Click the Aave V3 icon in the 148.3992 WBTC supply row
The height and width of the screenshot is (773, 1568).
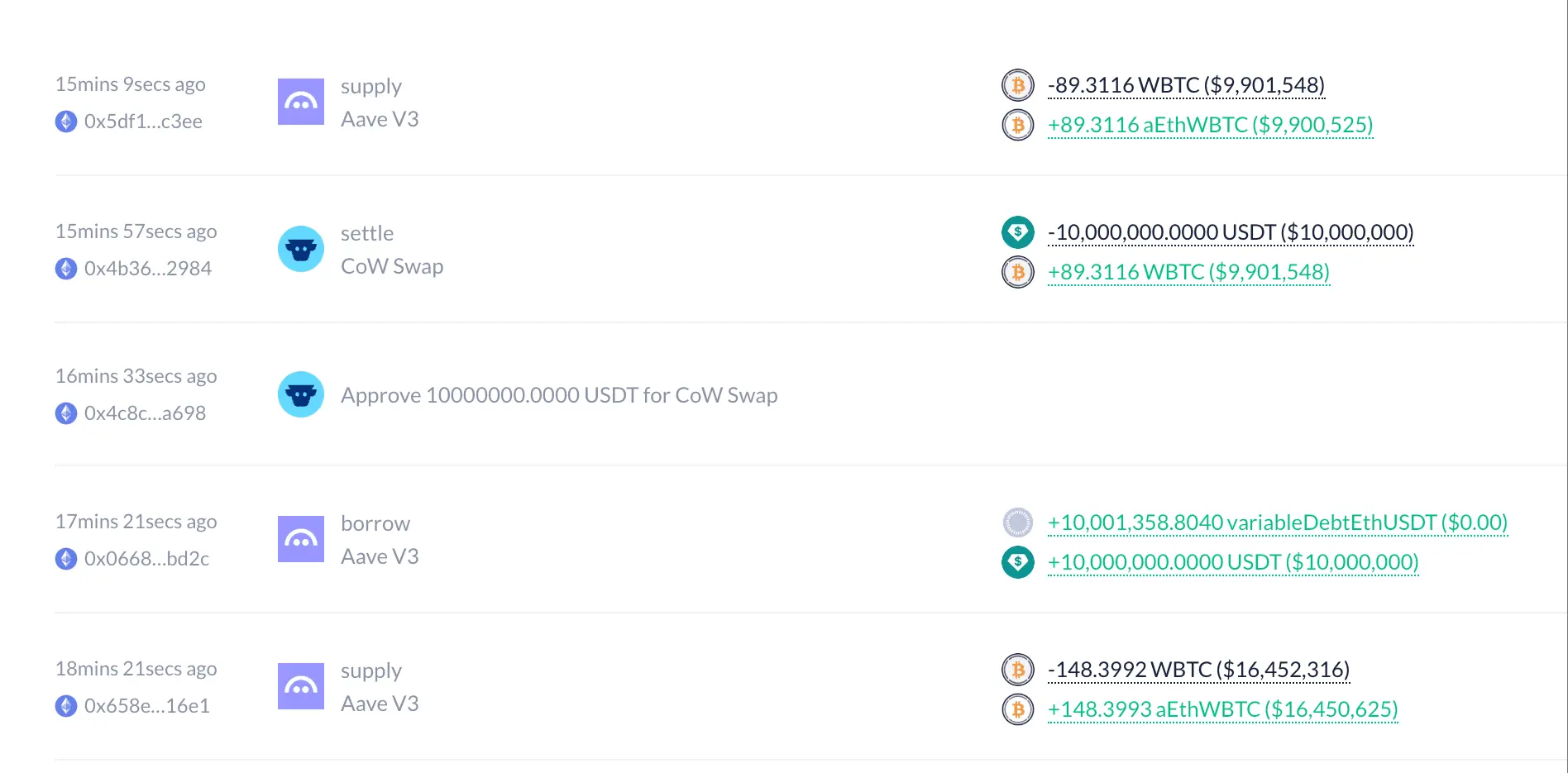300,686
